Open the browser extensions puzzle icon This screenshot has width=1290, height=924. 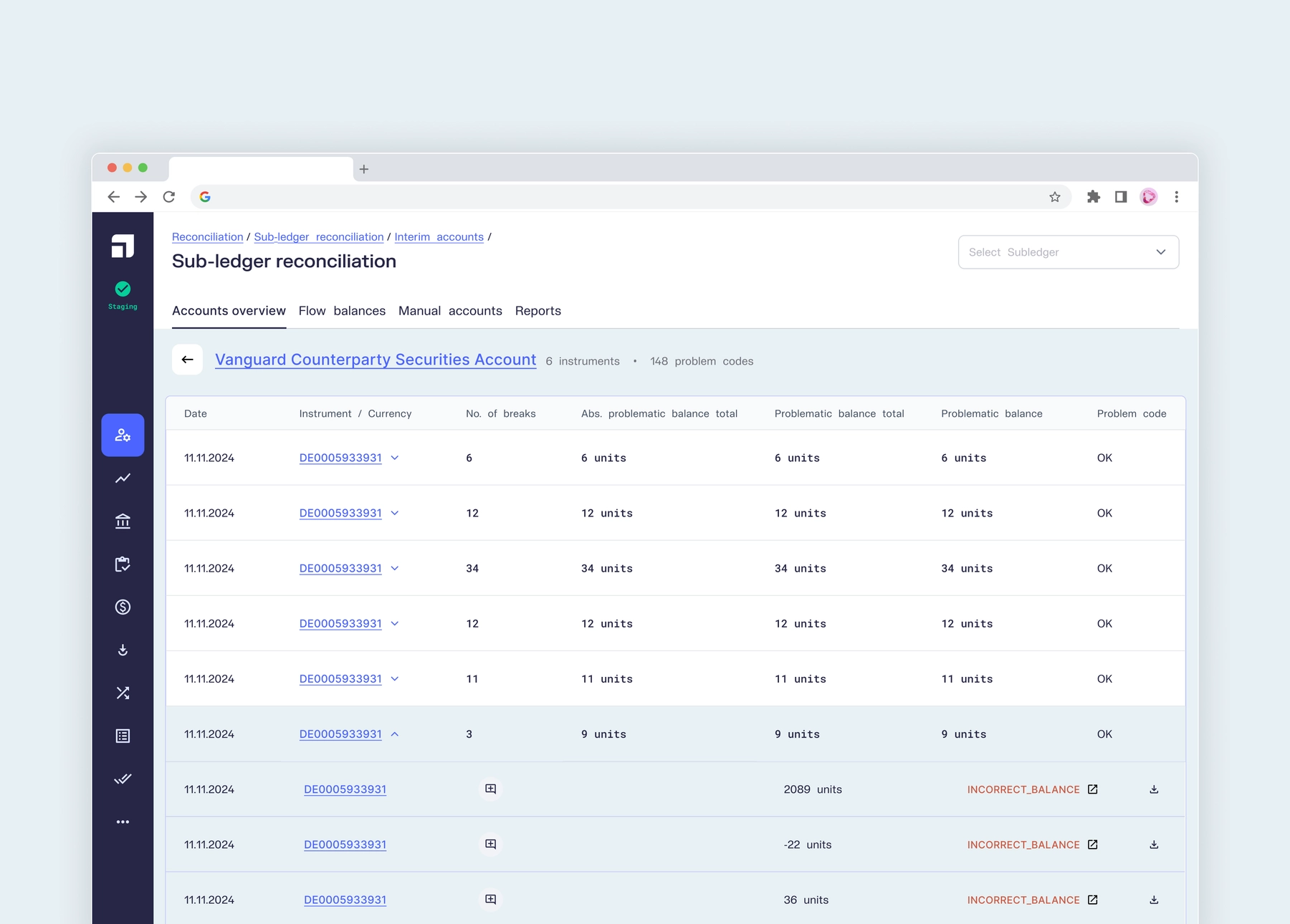(x=1094, y=197)
